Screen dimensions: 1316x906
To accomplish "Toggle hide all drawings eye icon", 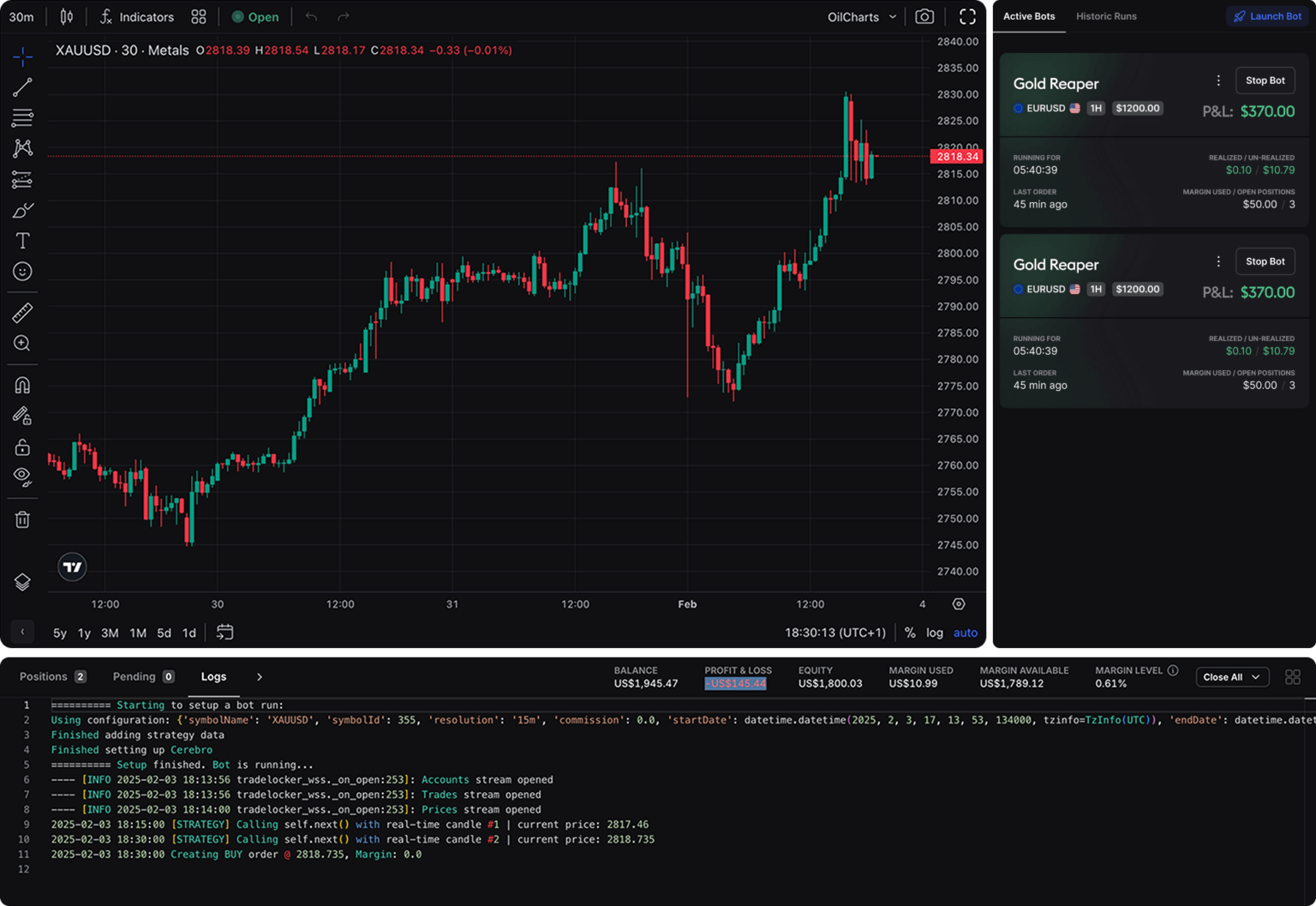I will [x=22, y=477].
